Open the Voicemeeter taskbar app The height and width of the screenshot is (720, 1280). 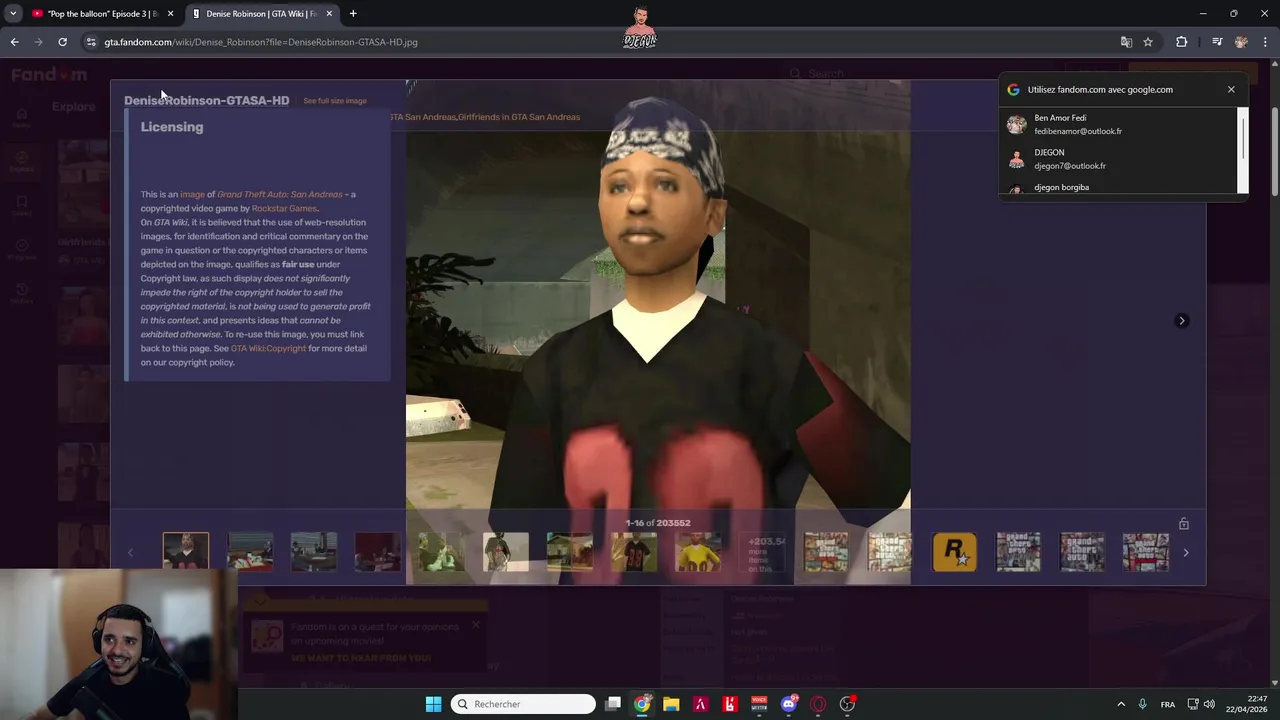pyautogui.click(x=759, y=704)
